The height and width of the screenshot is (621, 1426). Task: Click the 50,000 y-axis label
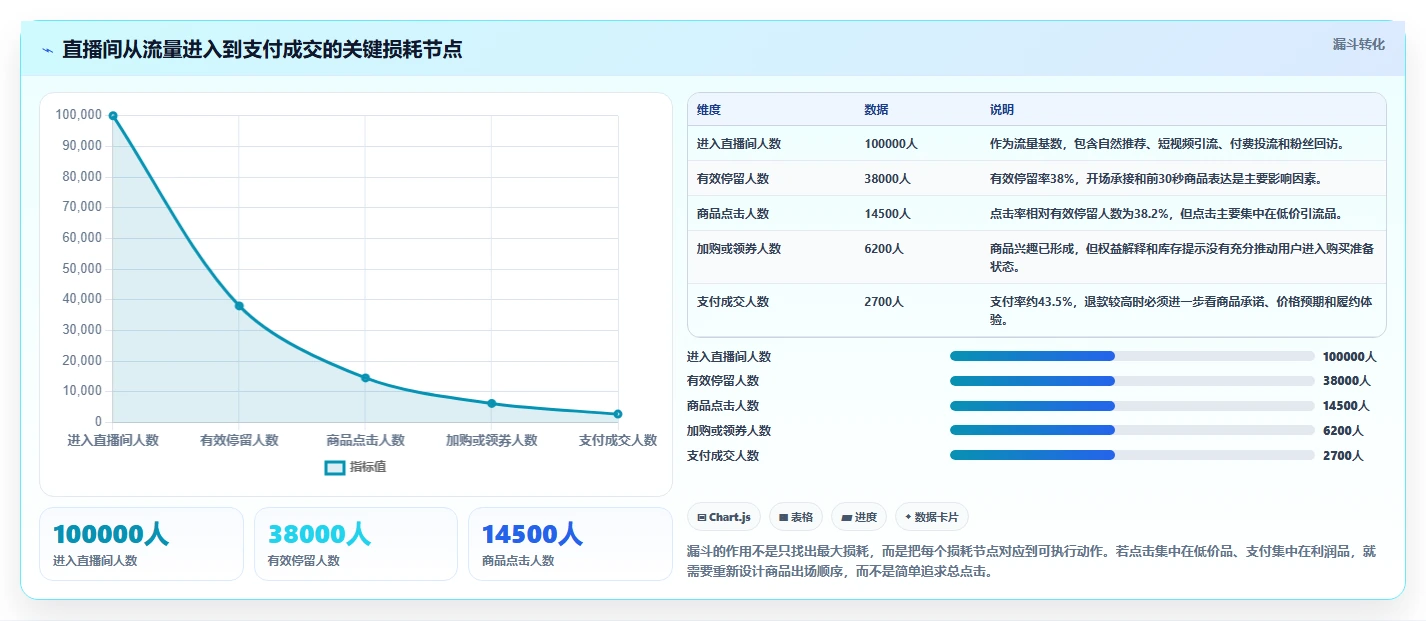(x=82, y=268)
